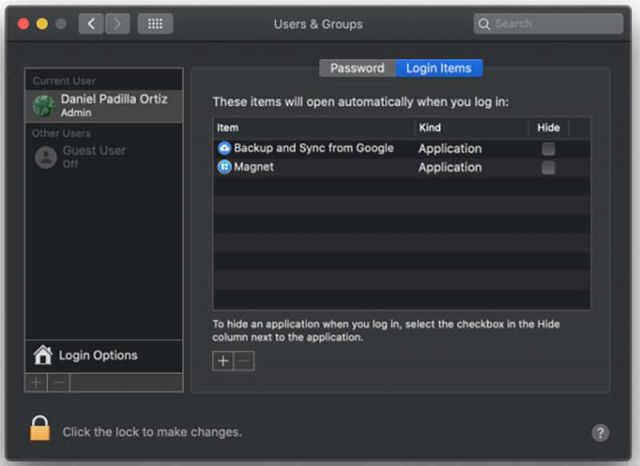Image resolution: width=640 pixels, height=466 pixels.
Task: Click the Show All grid icon
Action: [155, 24]
